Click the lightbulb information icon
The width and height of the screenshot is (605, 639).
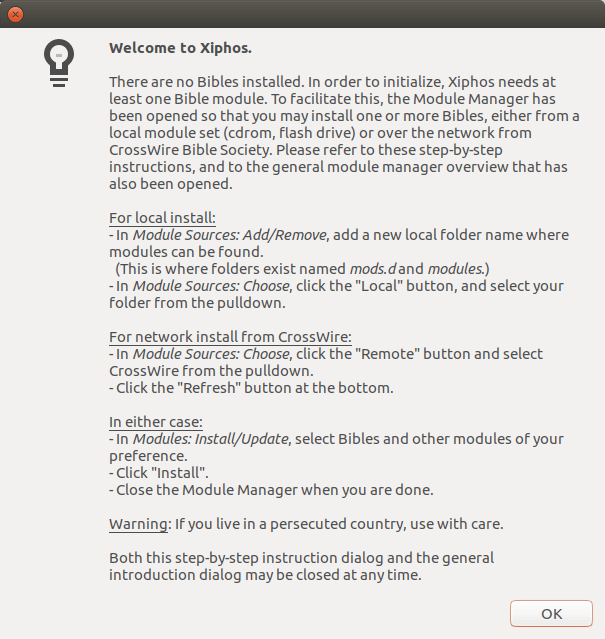59,63
